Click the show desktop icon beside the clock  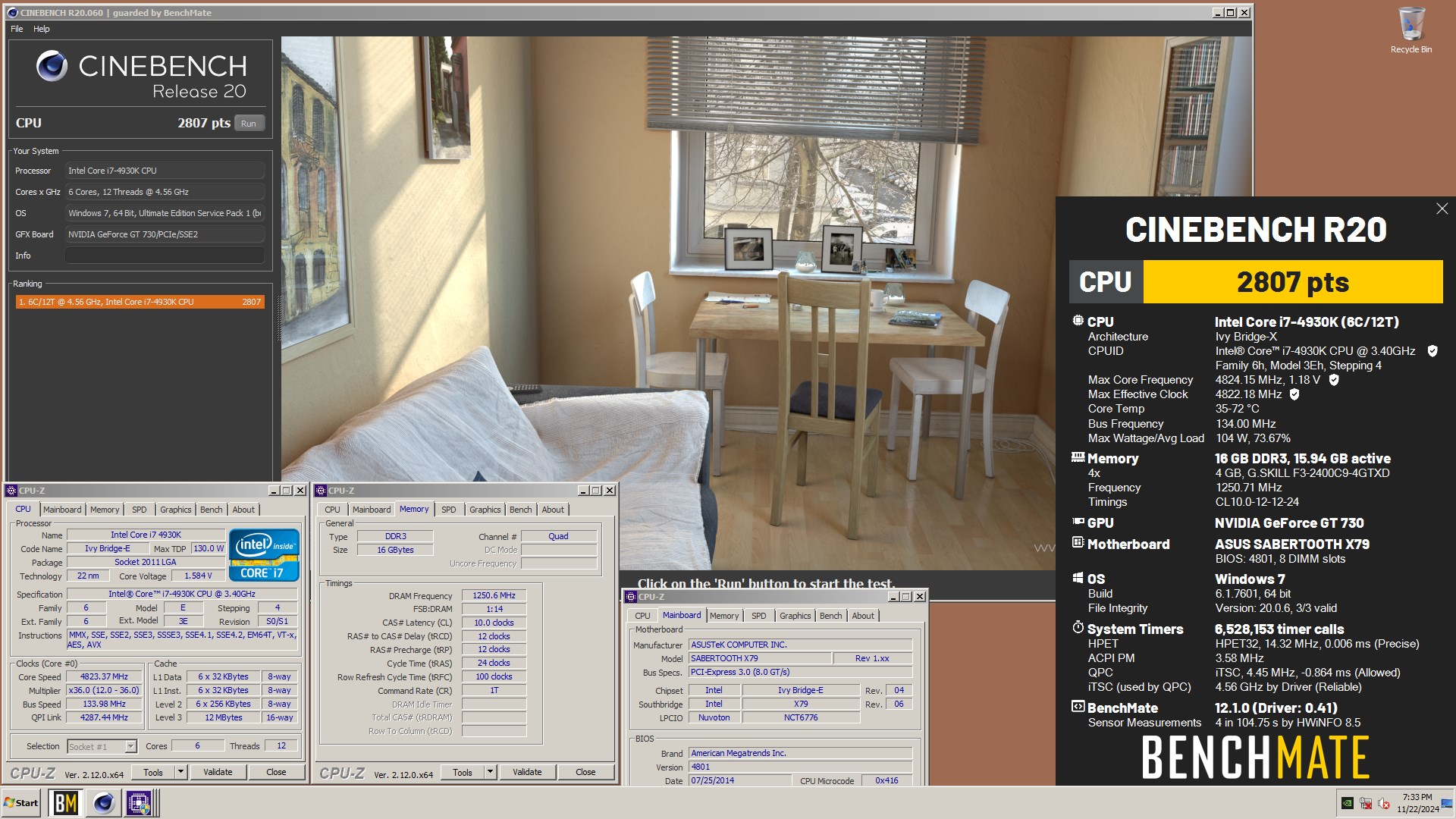pos(1448,803)
